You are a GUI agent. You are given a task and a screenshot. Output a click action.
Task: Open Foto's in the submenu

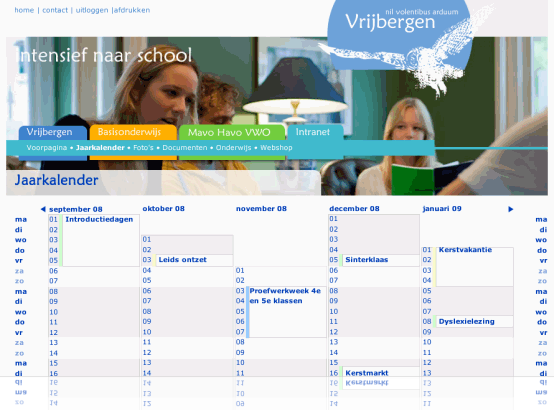[143, 147]
